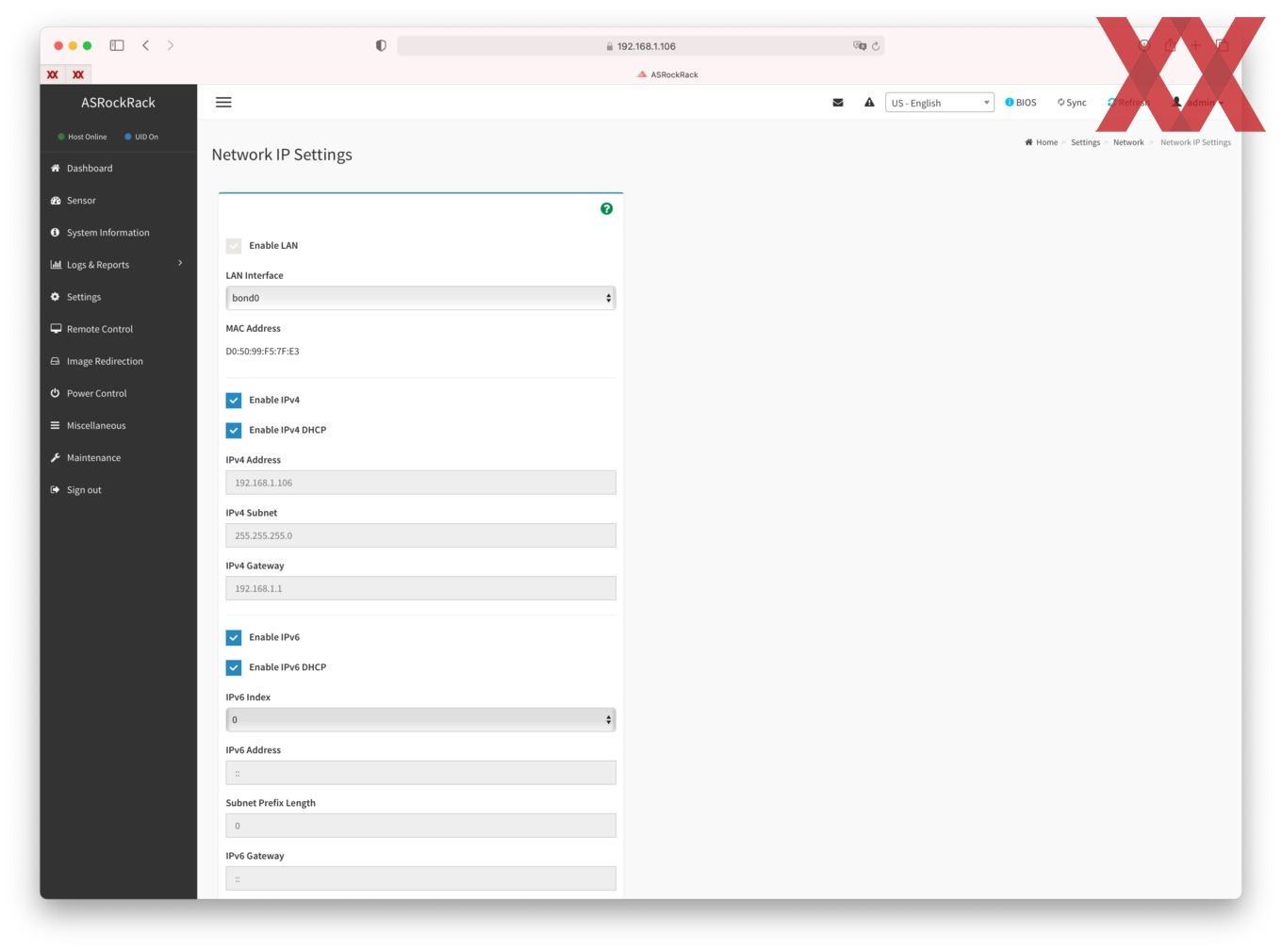Go to Network breadcrumb link
Image resolution: width=1282 pixels, height=952 pixels.
[1128, 142]
